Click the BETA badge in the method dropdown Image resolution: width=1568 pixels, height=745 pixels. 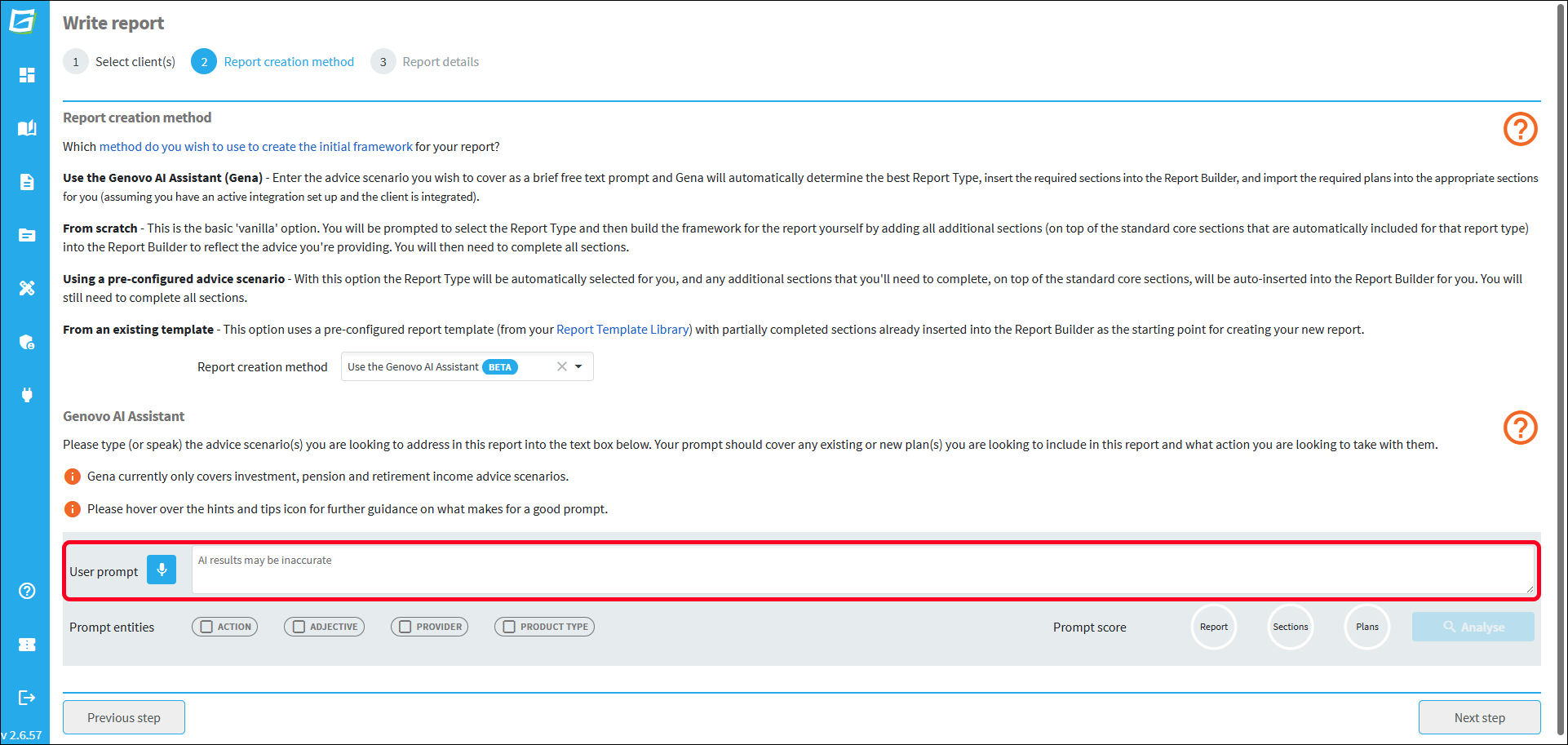point(500,367)
